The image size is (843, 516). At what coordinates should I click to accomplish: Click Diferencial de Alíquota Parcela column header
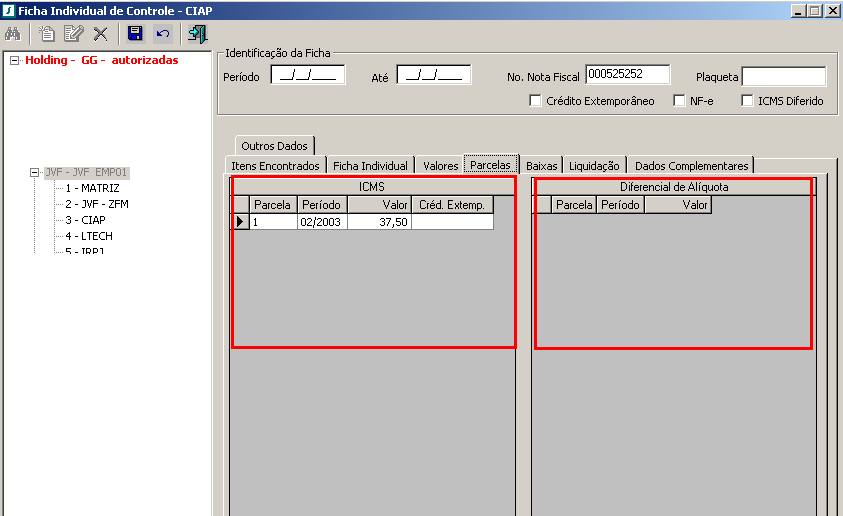(x=574, y=205)
